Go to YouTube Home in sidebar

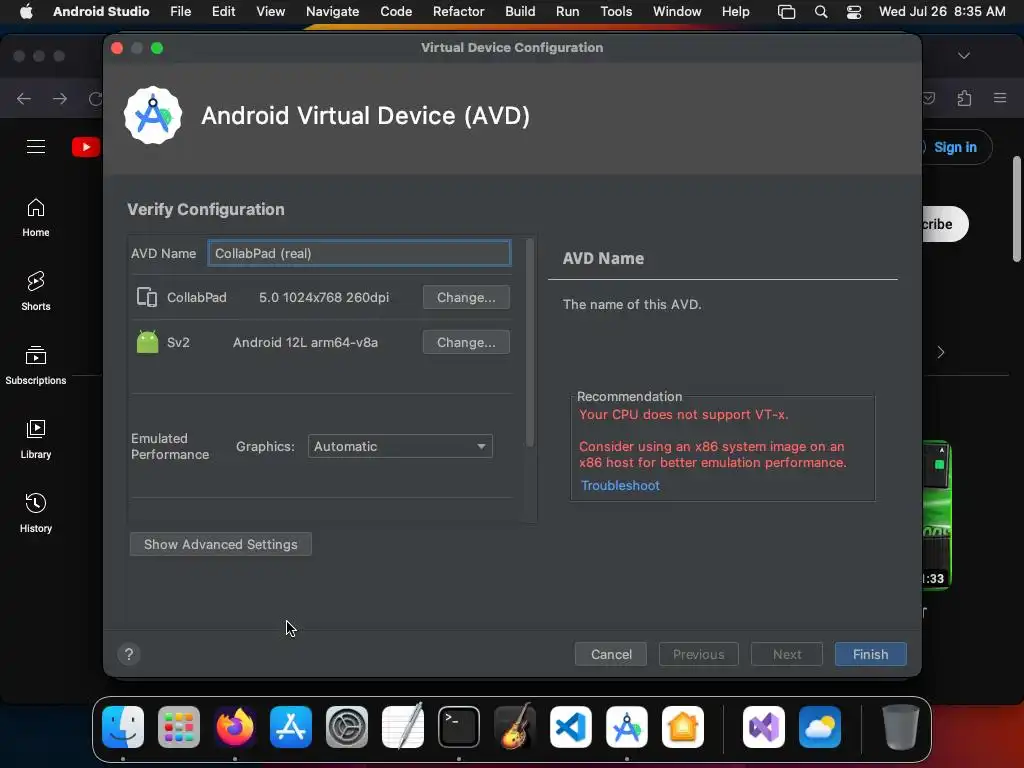36,218
